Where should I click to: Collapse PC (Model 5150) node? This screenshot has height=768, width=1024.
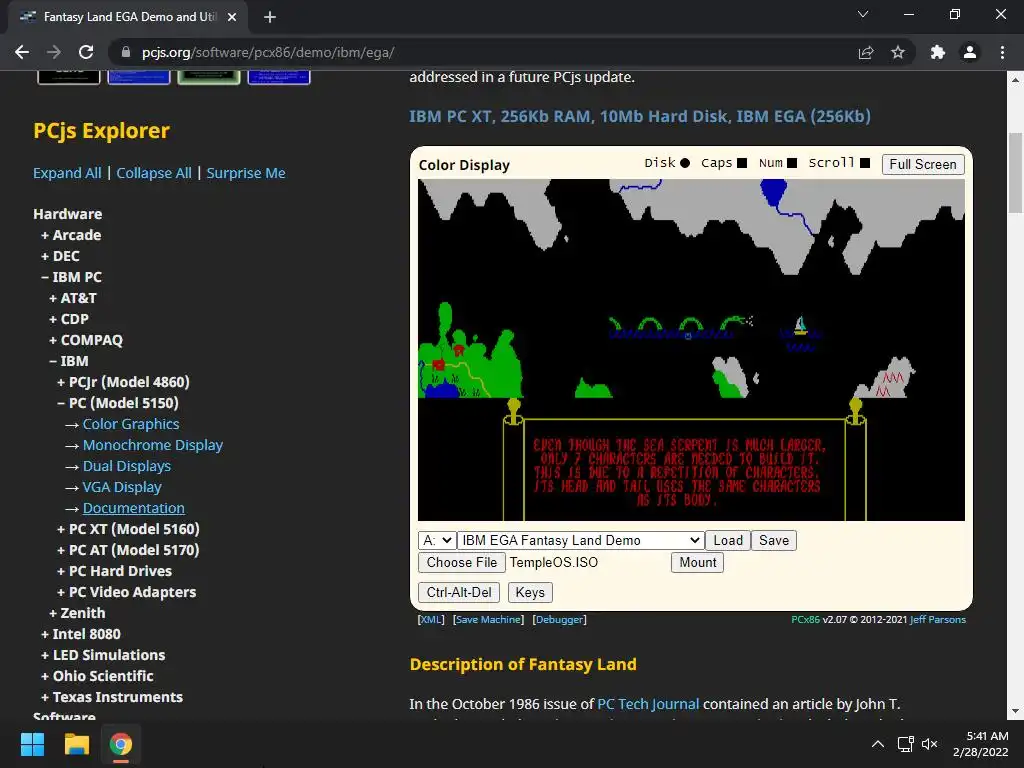click(x=118, y=403)
